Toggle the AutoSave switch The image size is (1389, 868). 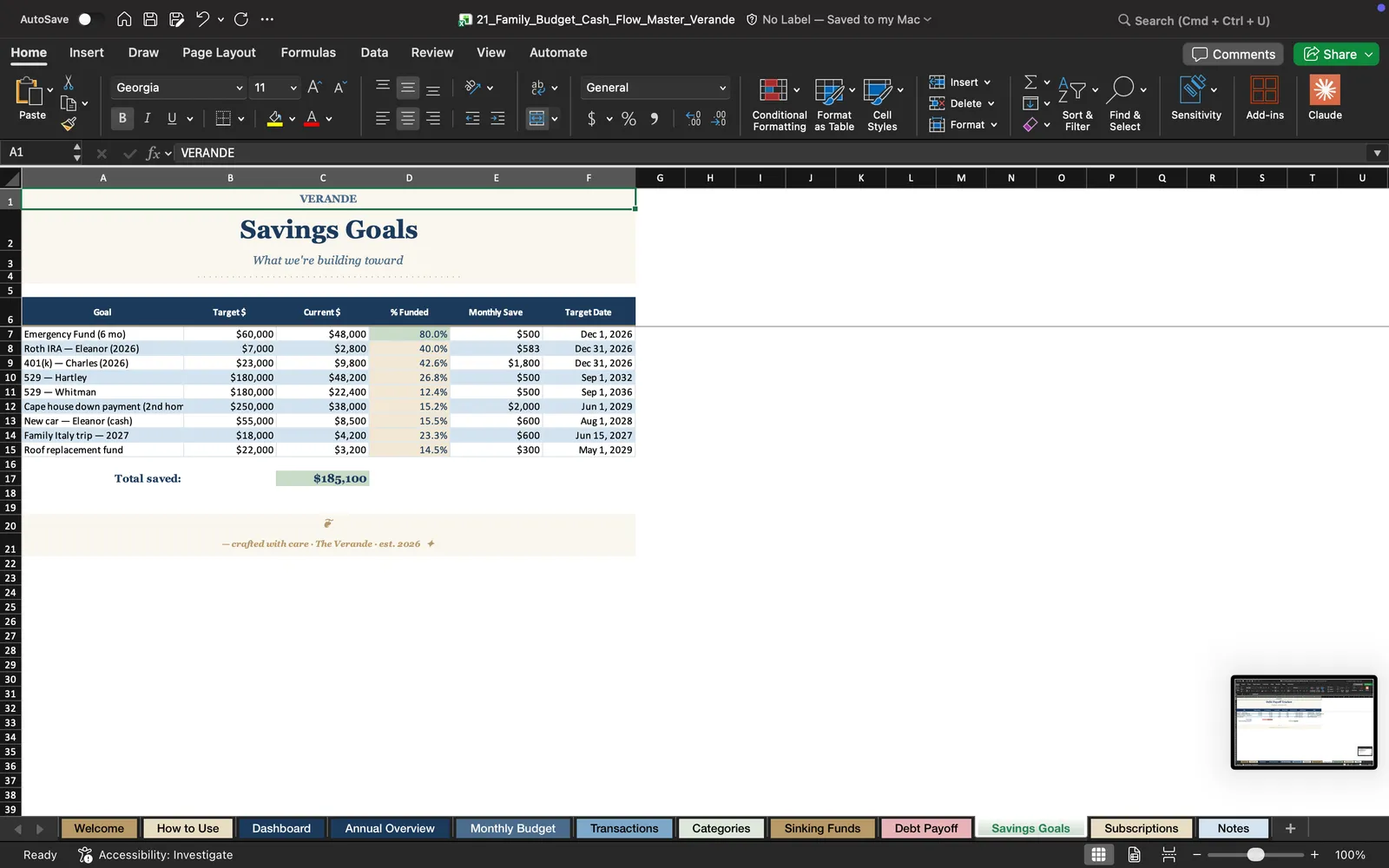click(89, 19)
